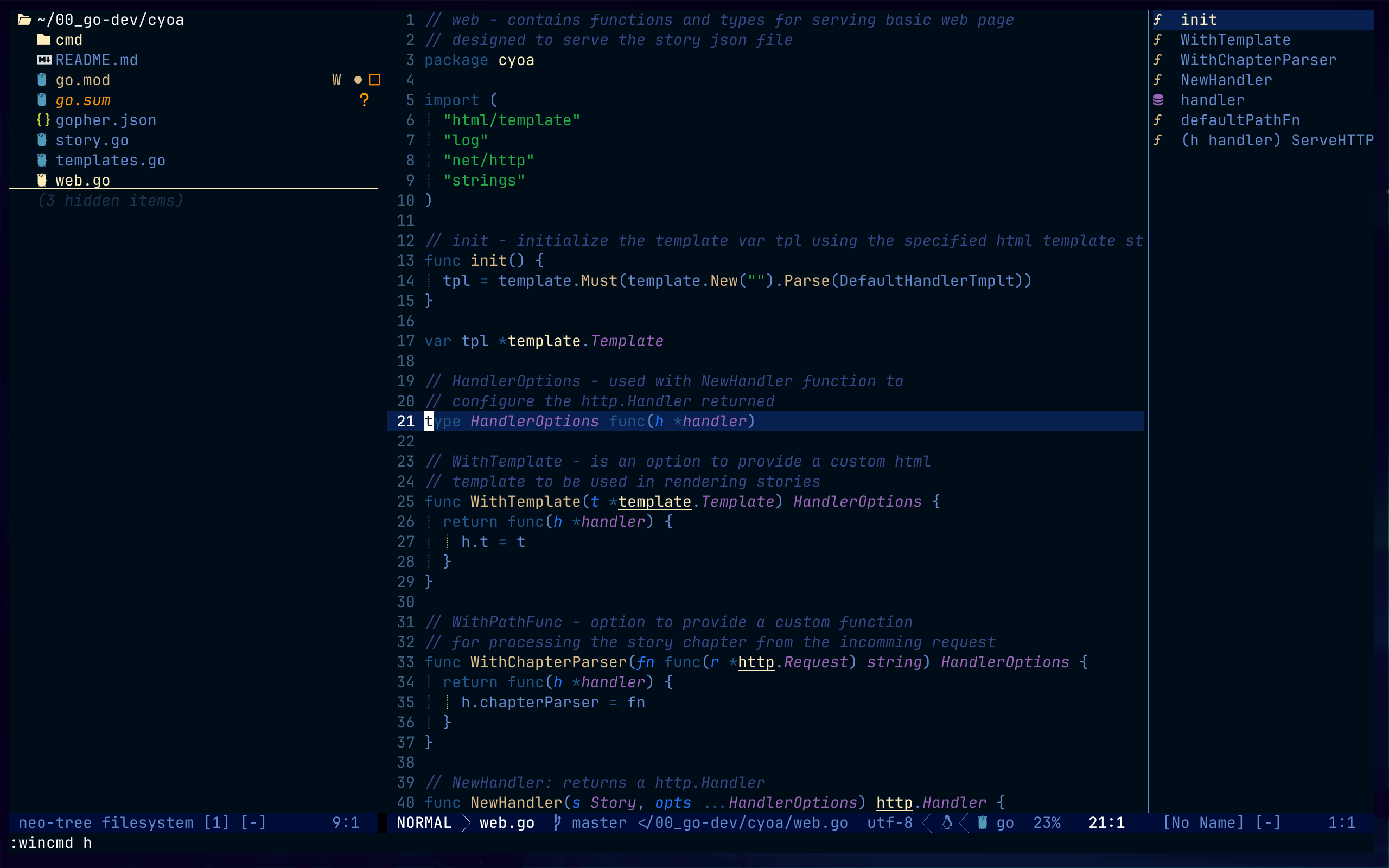Click the :wincmd h command line
This screenshot has width=1389, height=868.
(50, 843)
